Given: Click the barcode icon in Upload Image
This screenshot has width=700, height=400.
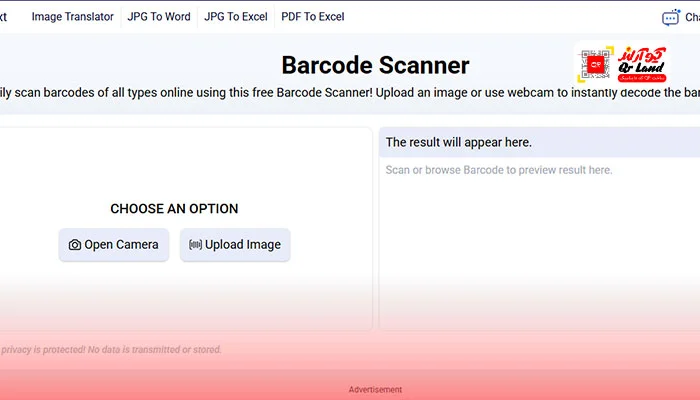Looking at the screenshot, I should [x=195, y=245].
